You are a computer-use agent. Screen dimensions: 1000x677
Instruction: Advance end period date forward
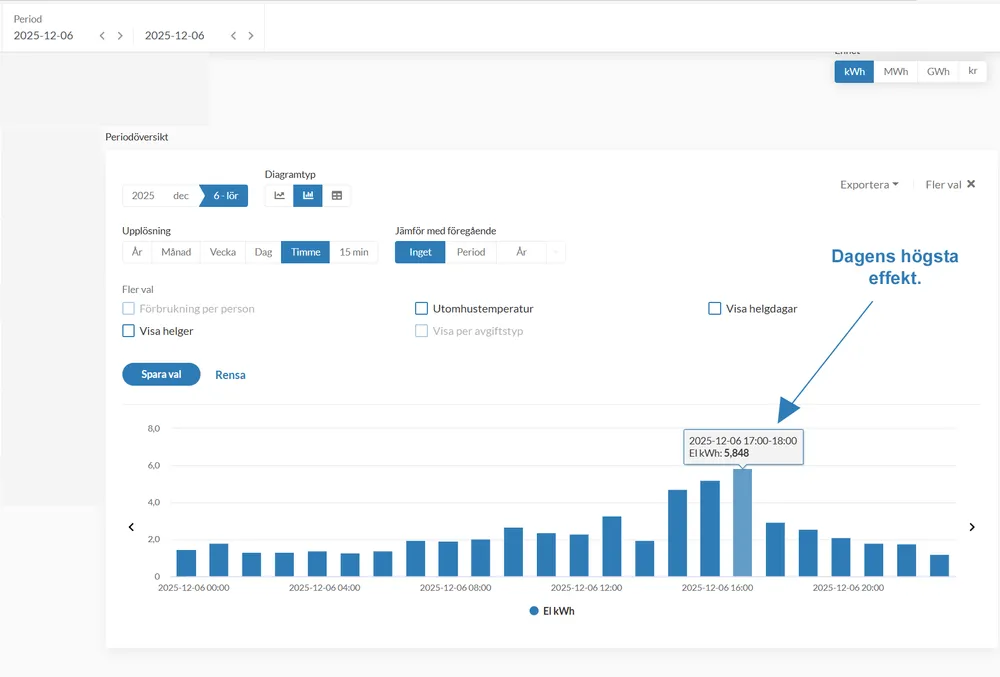pyautogui.click(x=251, y=36)
